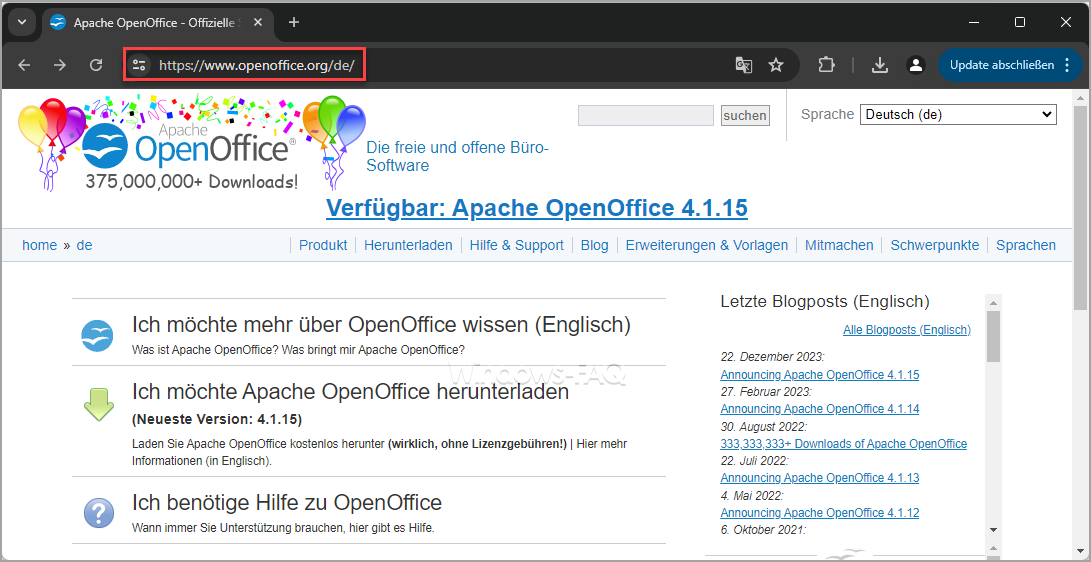Click the suchen search button
This screenshot has height=562, width=1091.
[x=745, y=116]
